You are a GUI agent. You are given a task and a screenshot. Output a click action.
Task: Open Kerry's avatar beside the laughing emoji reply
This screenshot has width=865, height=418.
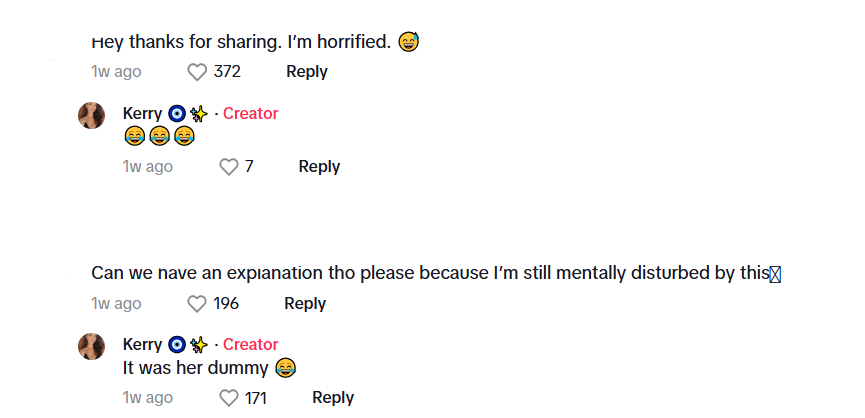click(92, 115)
